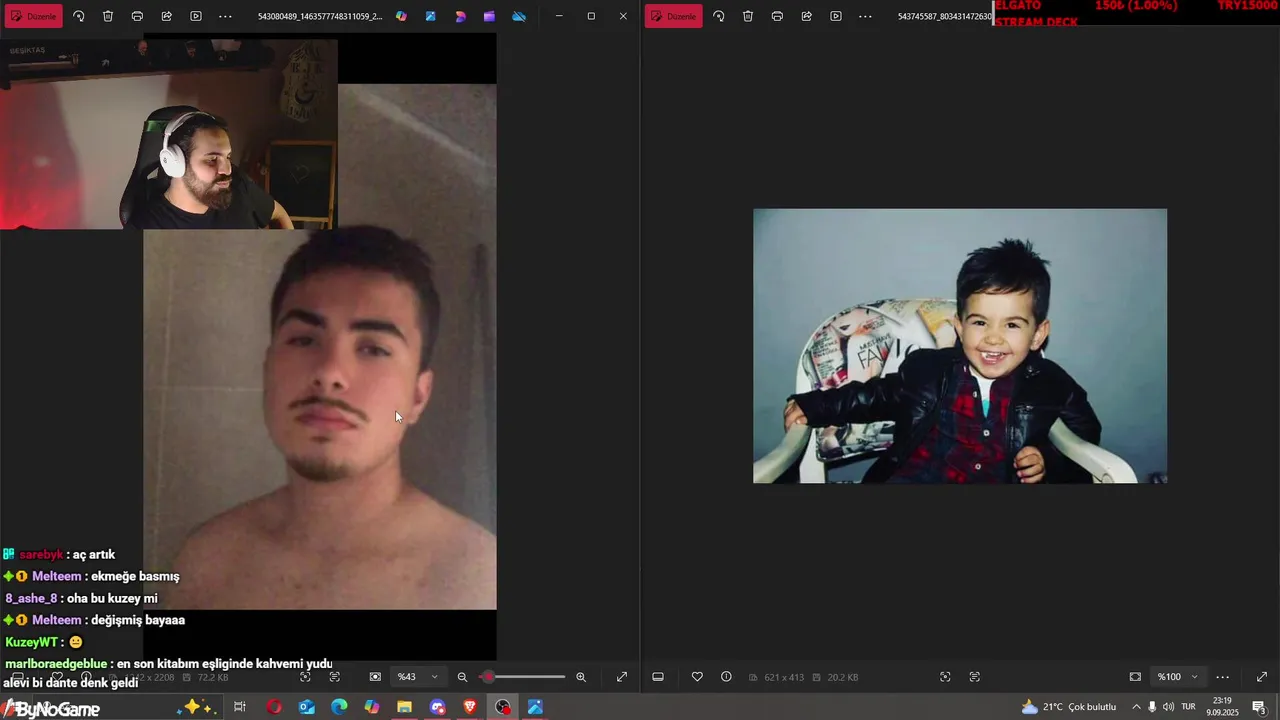
Task: Open Photos app from taskbar
Action: pyautogui.click(x=535, y=707)
